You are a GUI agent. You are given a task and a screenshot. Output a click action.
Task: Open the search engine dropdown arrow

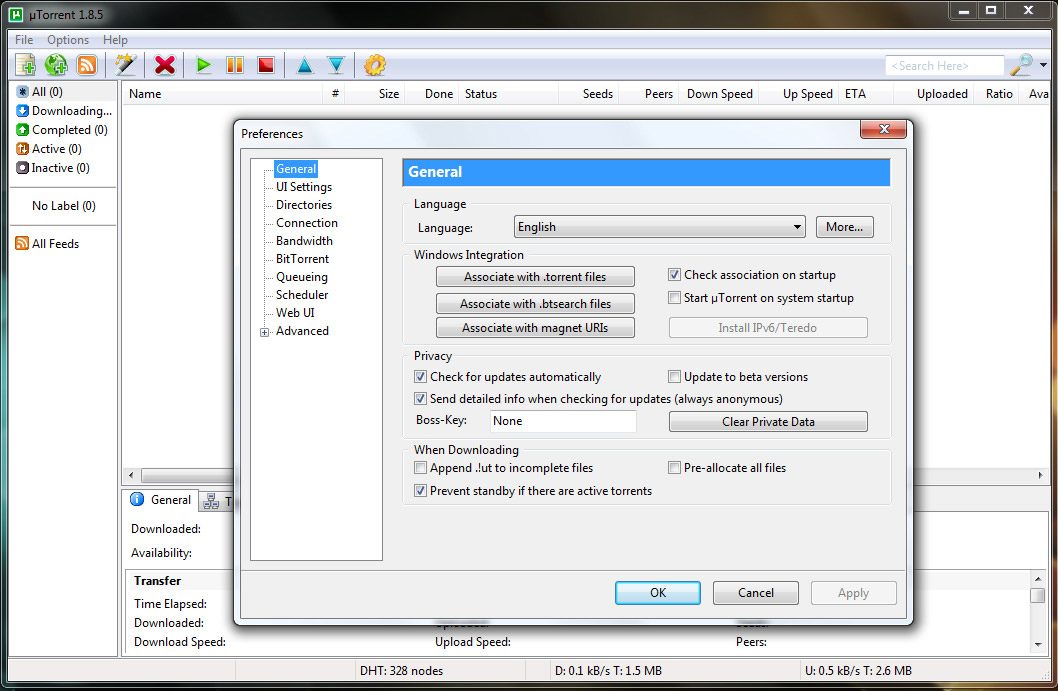coord(1043,65)
